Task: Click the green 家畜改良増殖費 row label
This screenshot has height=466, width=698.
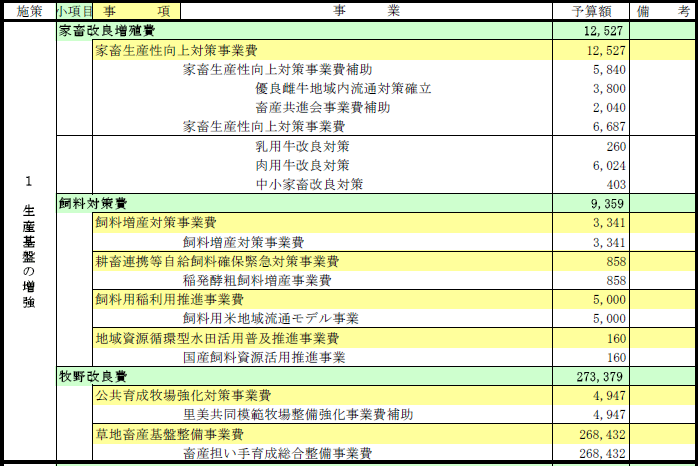Action: 107,31
